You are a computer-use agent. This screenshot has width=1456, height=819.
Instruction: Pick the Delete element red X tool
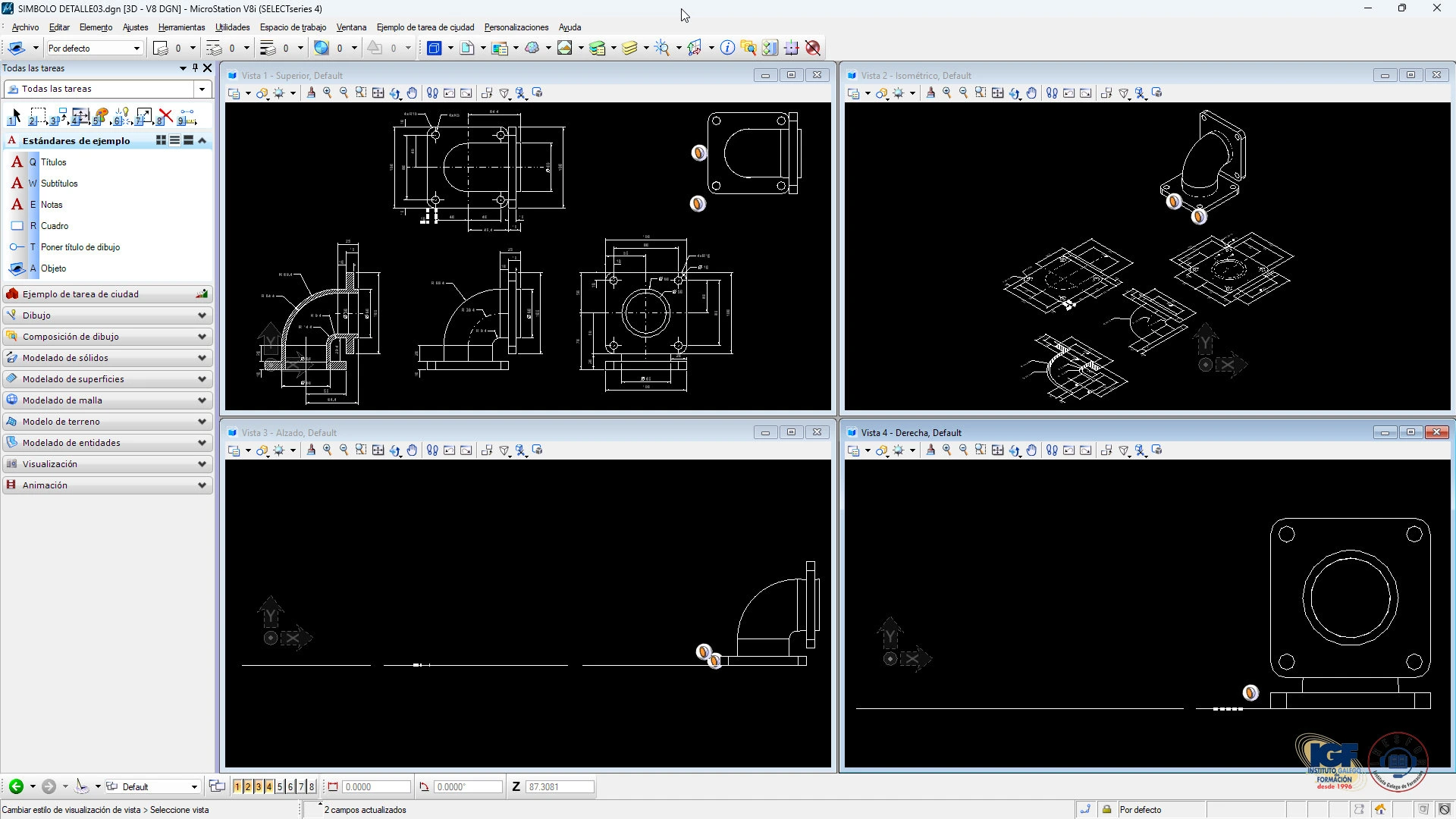166,116
